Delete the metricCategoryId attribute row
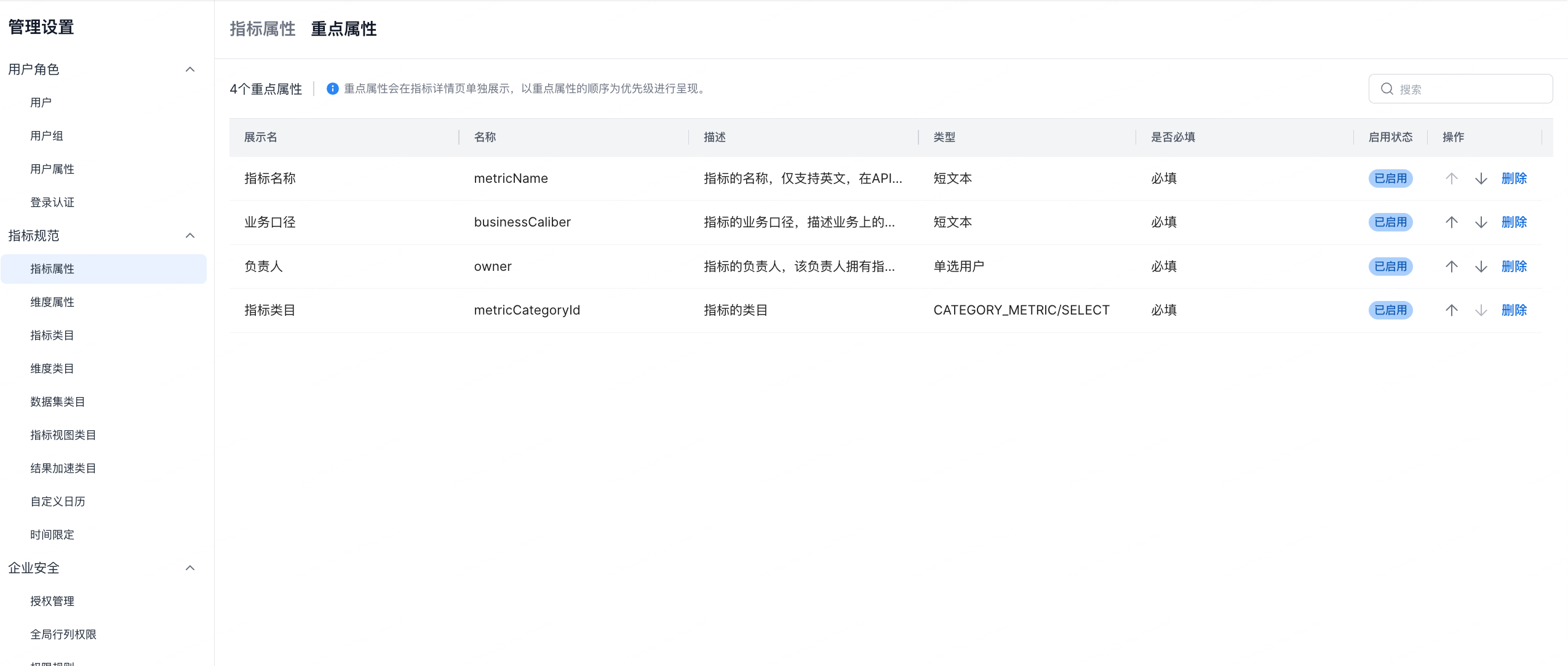Image resolution: width=1568 pixels, height=666 pixels. pos(1513,310)
